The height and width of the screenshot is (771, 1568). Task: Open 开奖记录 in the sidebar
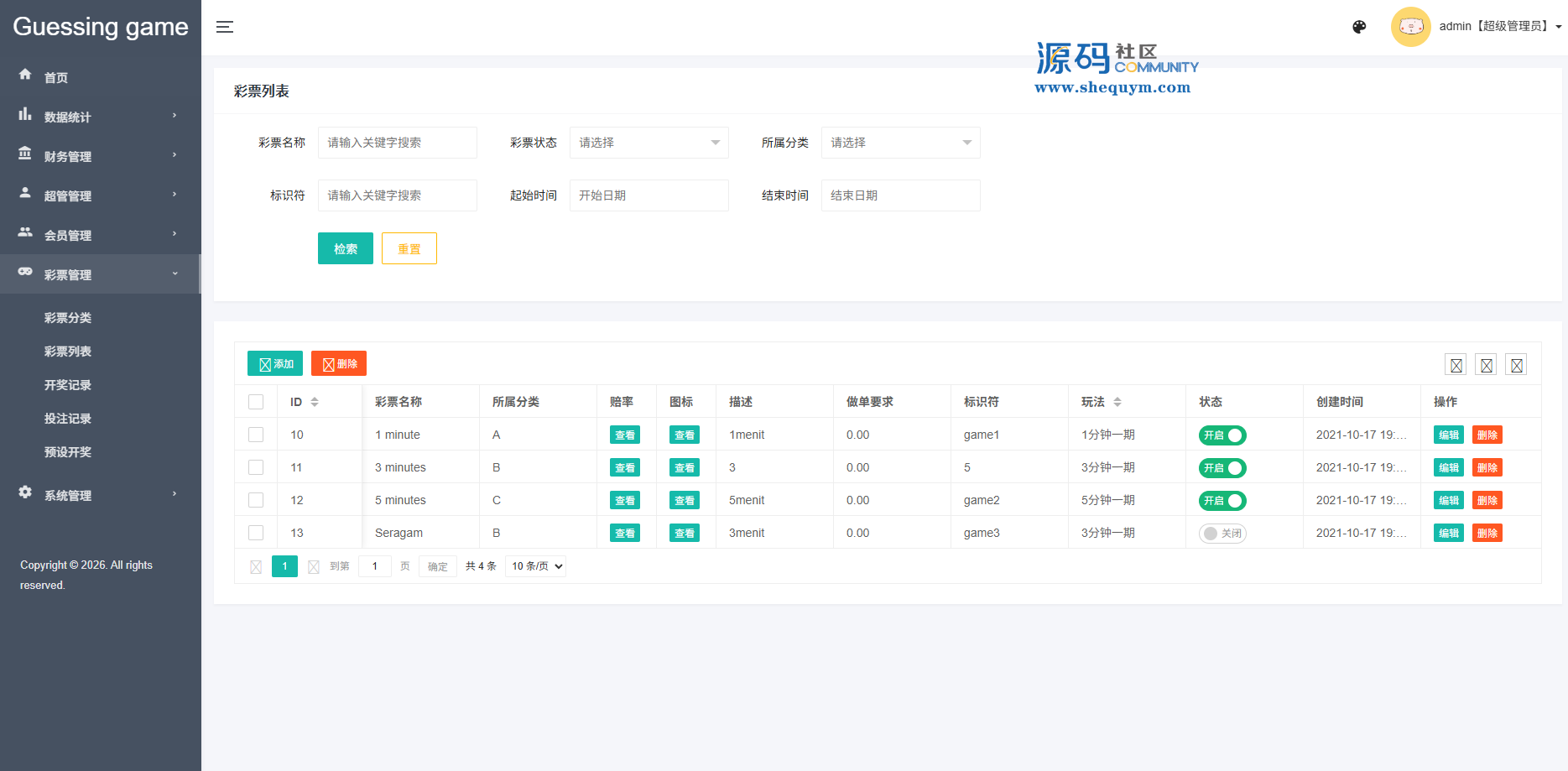(x=68, y=385)
